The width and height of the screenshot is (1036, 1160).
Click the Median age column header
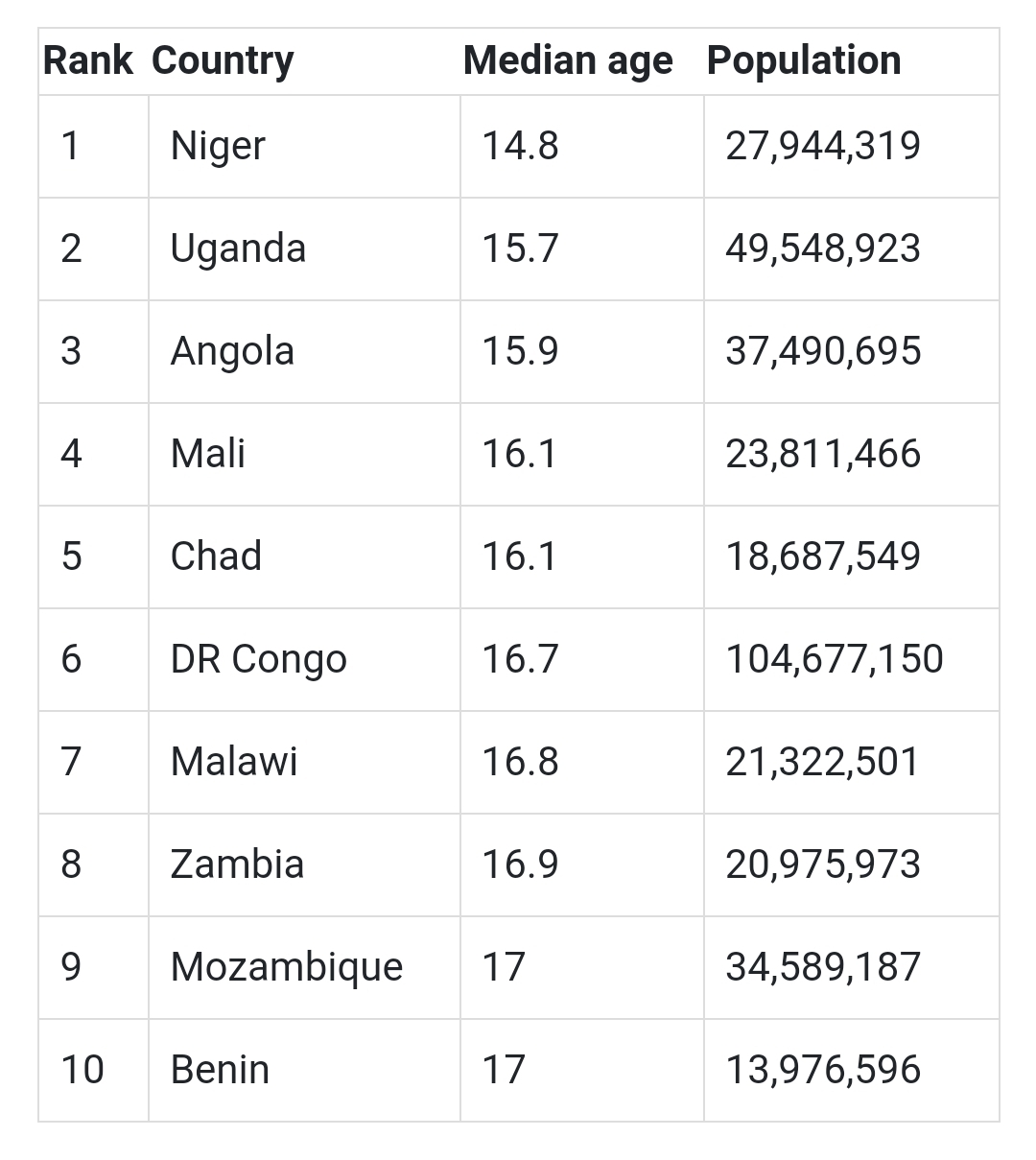click(568, 60)
